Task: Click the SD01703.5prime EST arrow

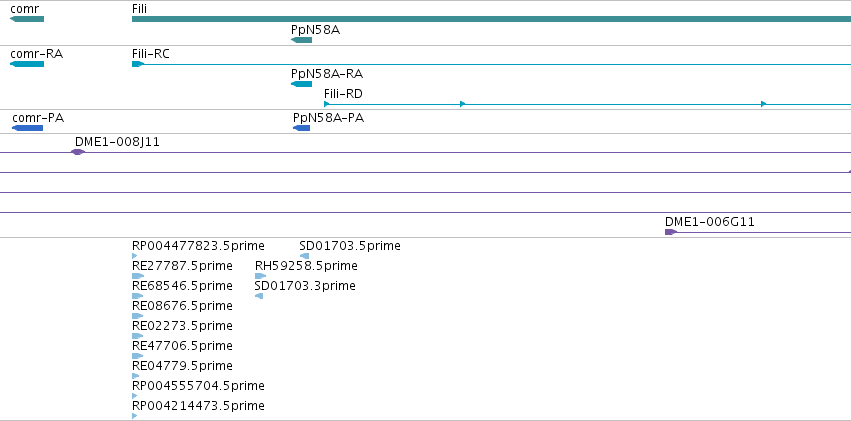Action: pos(304,256)
